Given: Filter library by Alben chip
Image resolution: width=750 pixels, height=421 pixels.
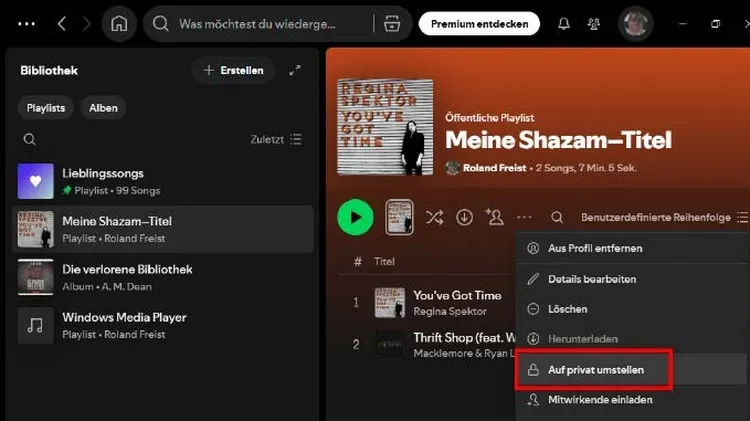Looking at the screenshot, I should (103, 108).
